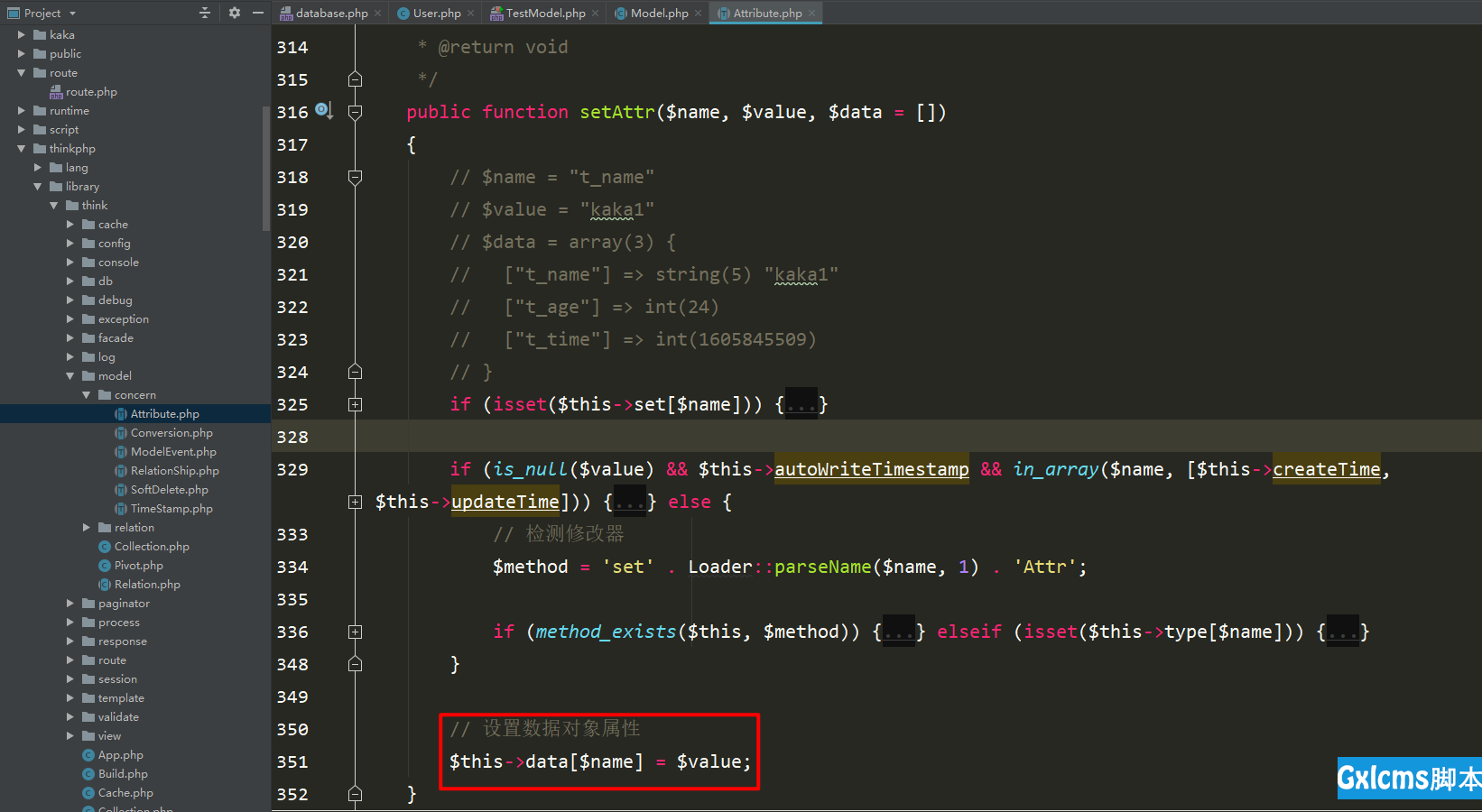This screenshot has width=1482, height=812.
Task: Click the autoWriteTimestamp property on line 329
Action: [872, 469]
